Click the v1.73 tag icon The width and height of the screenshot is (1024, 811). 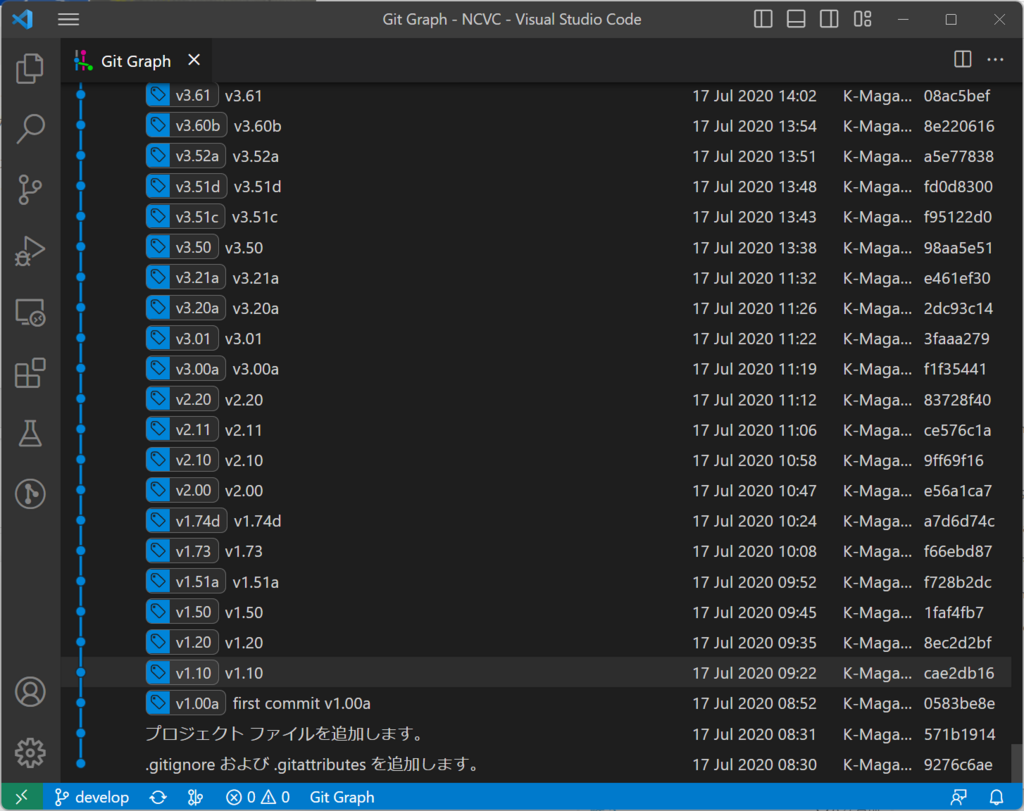[157, 551]
